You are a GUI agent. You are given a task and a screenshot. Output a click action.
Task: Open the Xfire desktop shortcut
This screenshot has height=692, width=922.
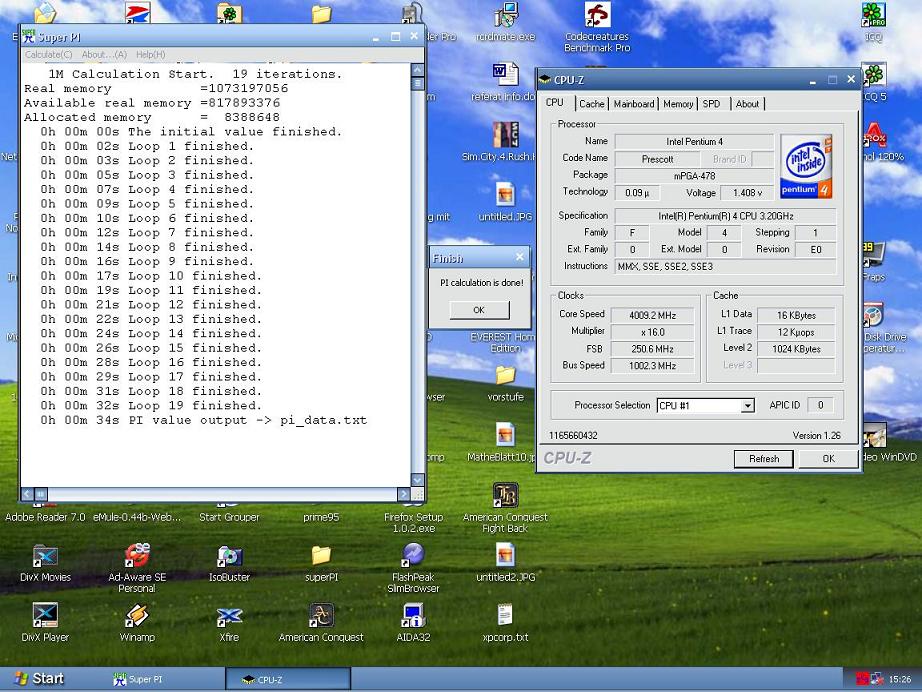[x=229, y=617]
